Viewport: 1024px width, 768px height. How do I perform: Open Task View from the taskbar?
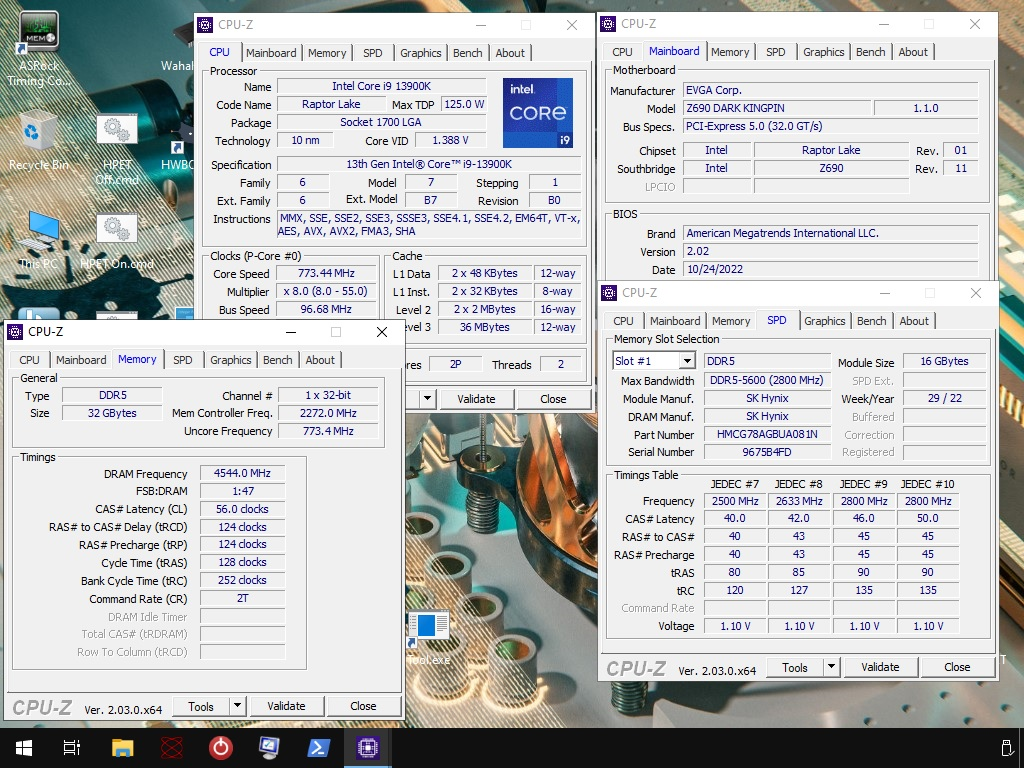click(72, 748)
